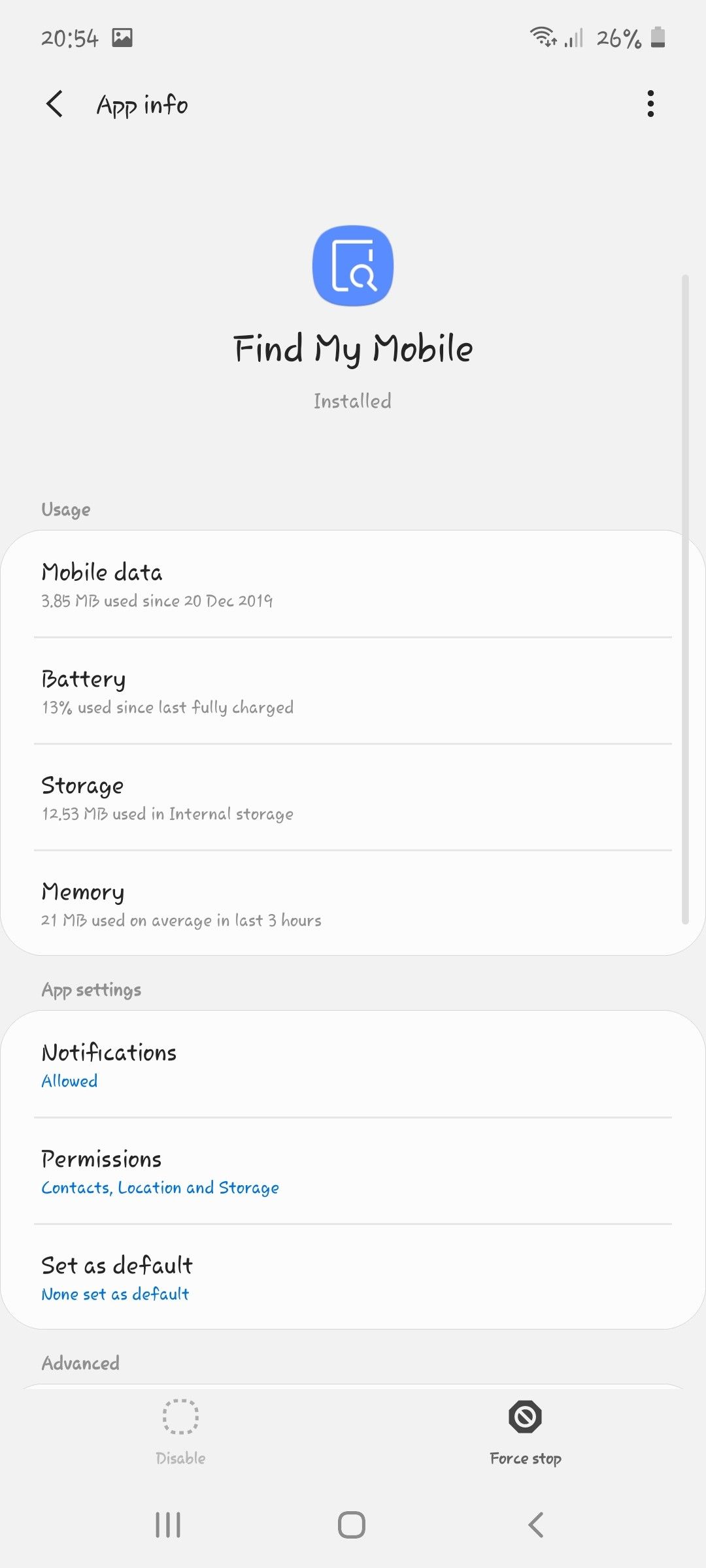The image size is (706, 1568).
Task: View Memory usage details
Action: (x=353, y=904)
